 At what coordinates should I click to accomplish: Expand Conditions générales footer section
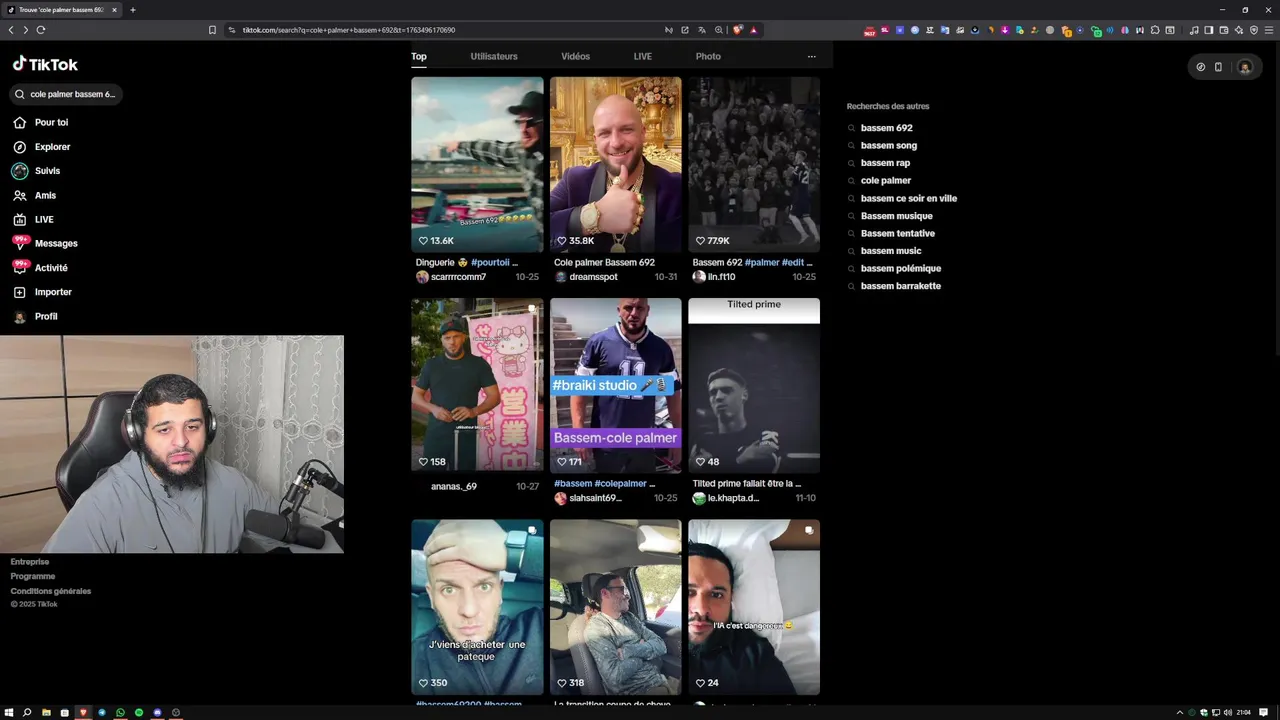pos(51,591)
